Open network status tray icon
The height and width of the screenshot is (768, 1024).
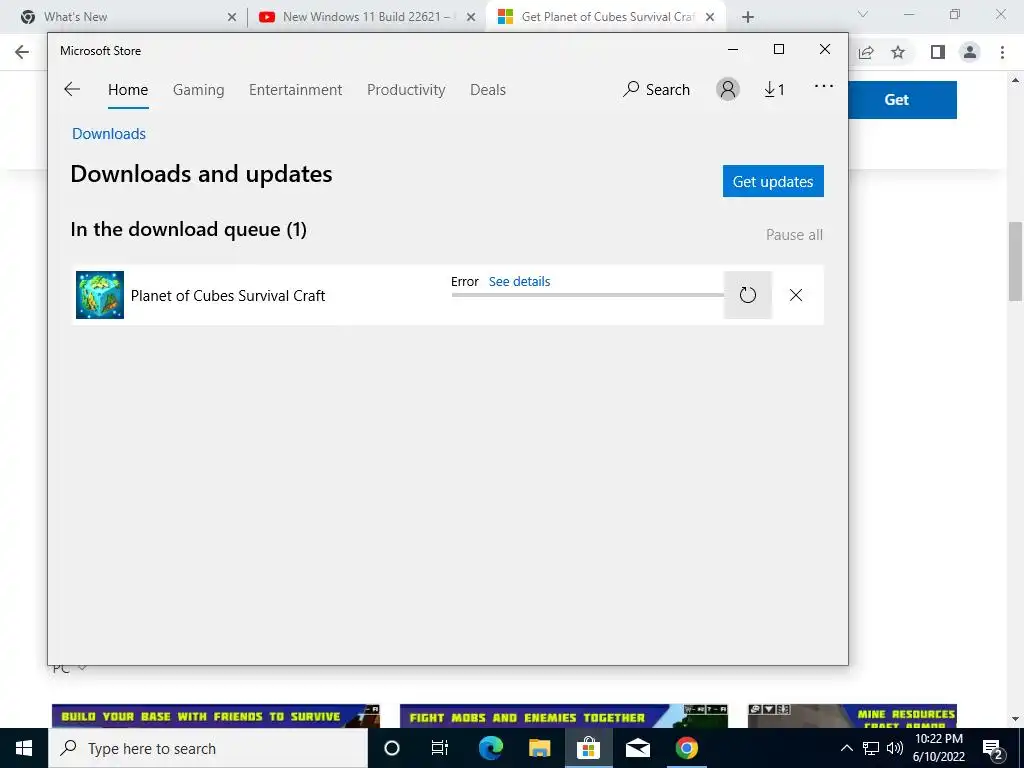coord(871,748)
